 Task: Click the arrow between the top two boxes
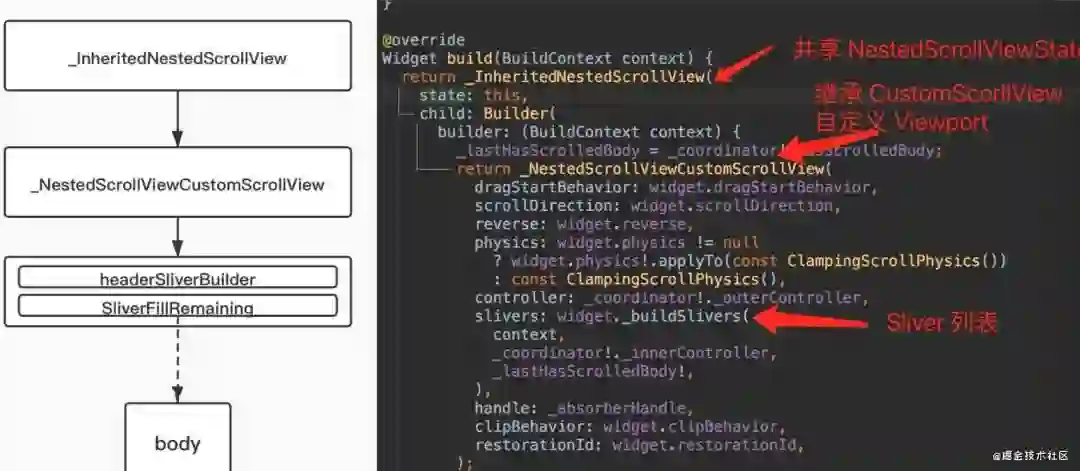tap(178, 118)
